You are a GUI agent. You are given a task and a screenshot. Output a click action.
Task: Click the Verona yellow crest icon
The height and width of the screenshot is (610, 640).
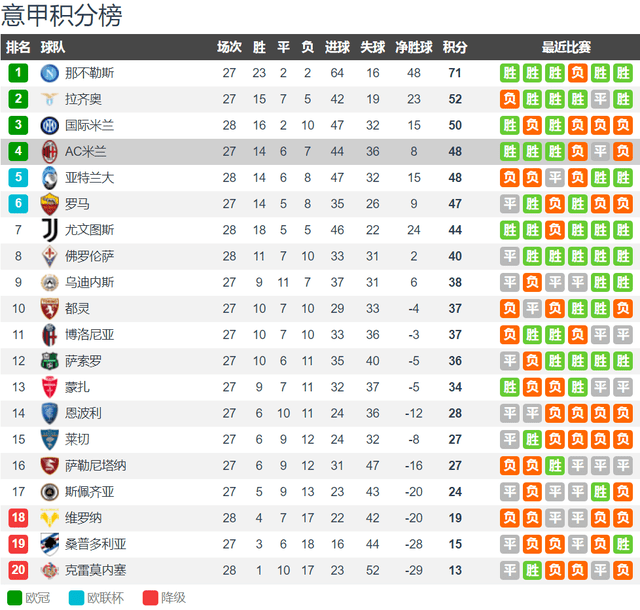pos(49,518)
